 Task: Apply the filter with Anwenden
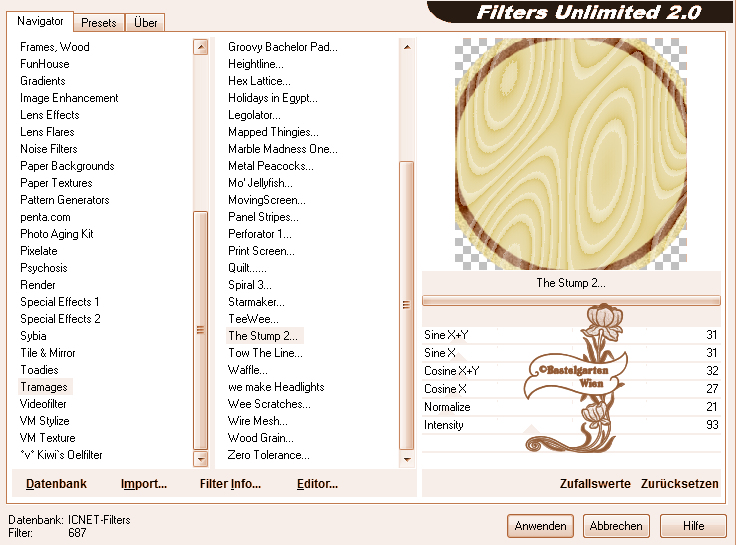[540, 526]
